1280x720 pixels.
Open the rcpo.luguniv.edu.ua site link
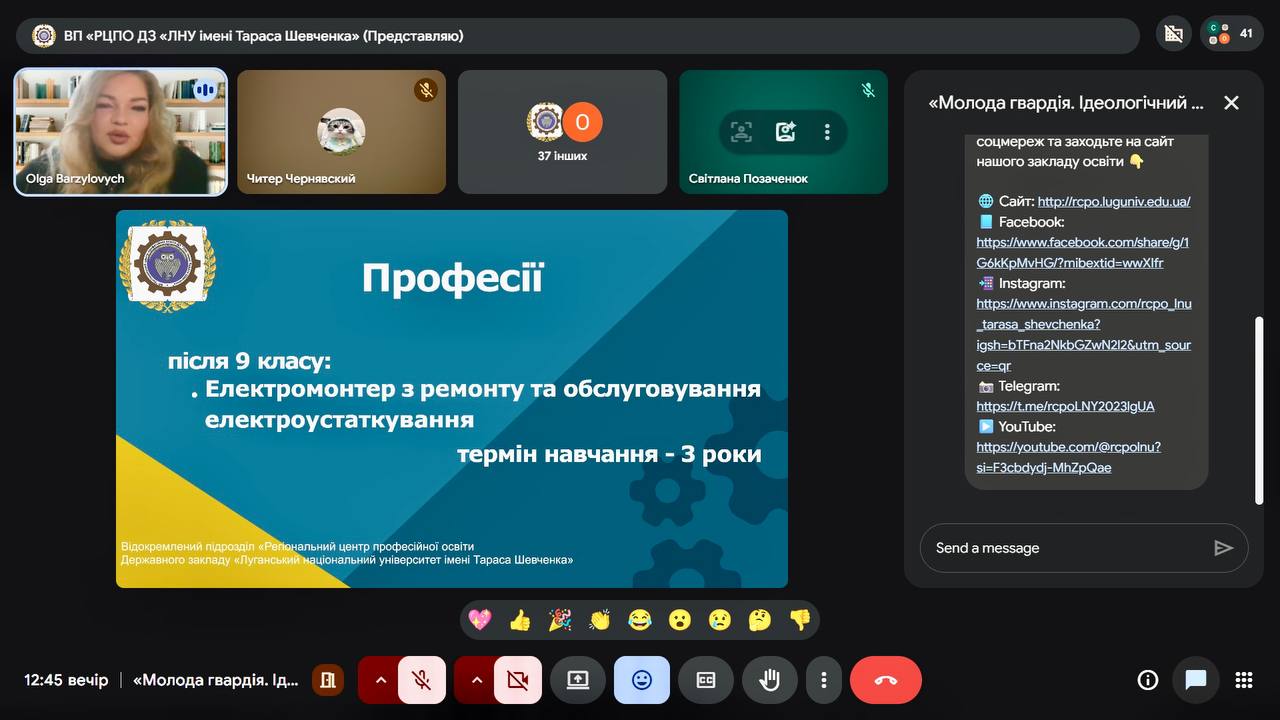point(1113,201)
